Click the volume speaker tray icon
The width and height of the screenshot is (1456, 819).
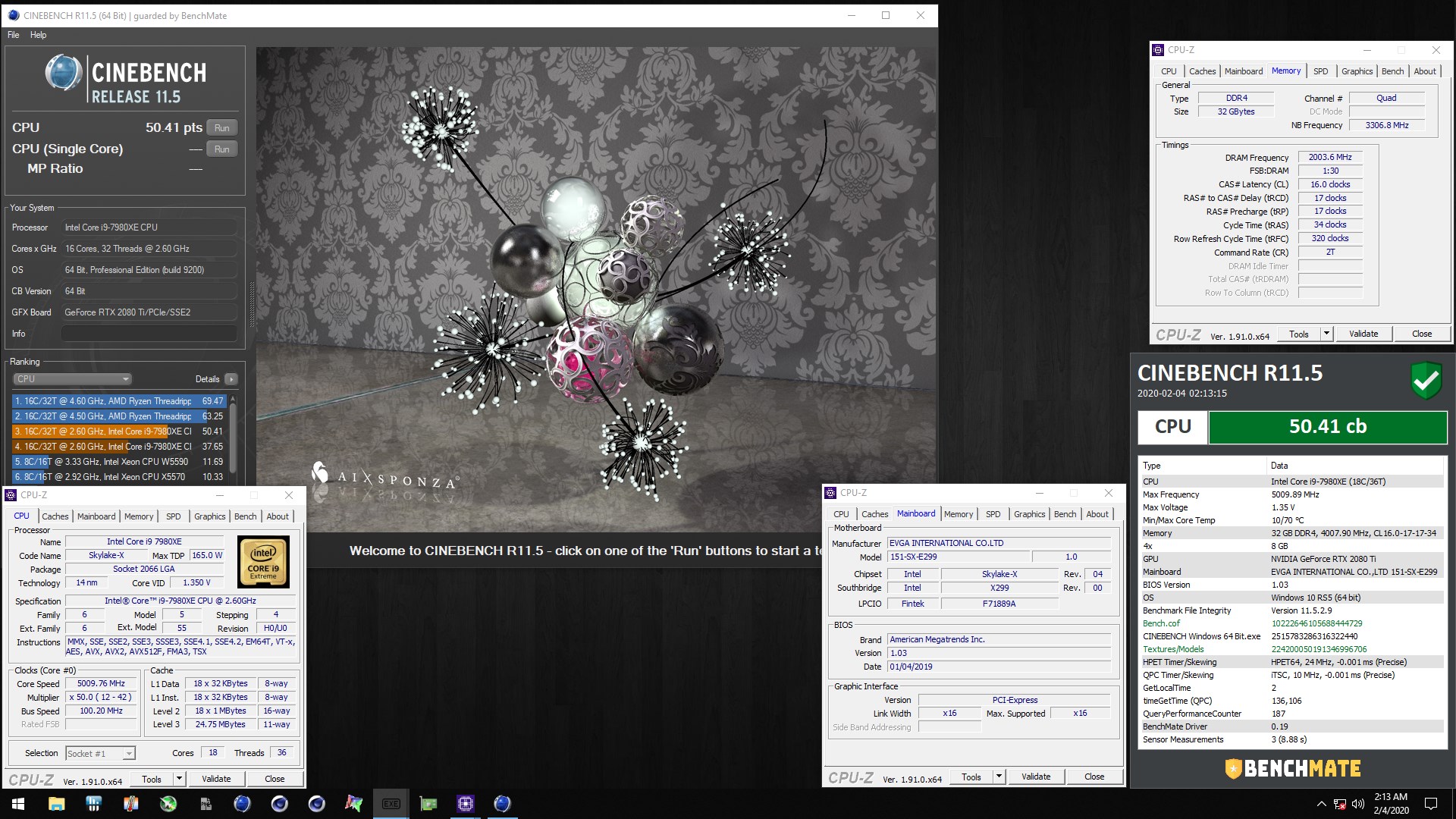[1357, 804]
